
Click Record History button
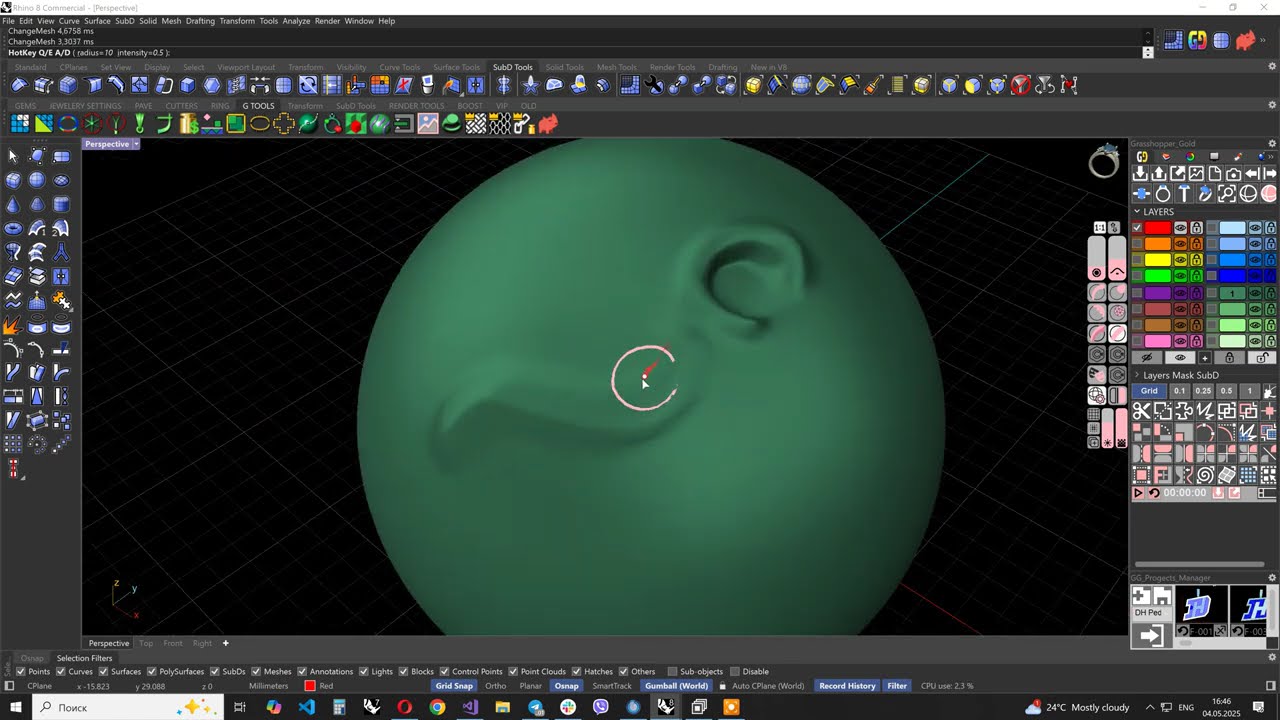847,686
